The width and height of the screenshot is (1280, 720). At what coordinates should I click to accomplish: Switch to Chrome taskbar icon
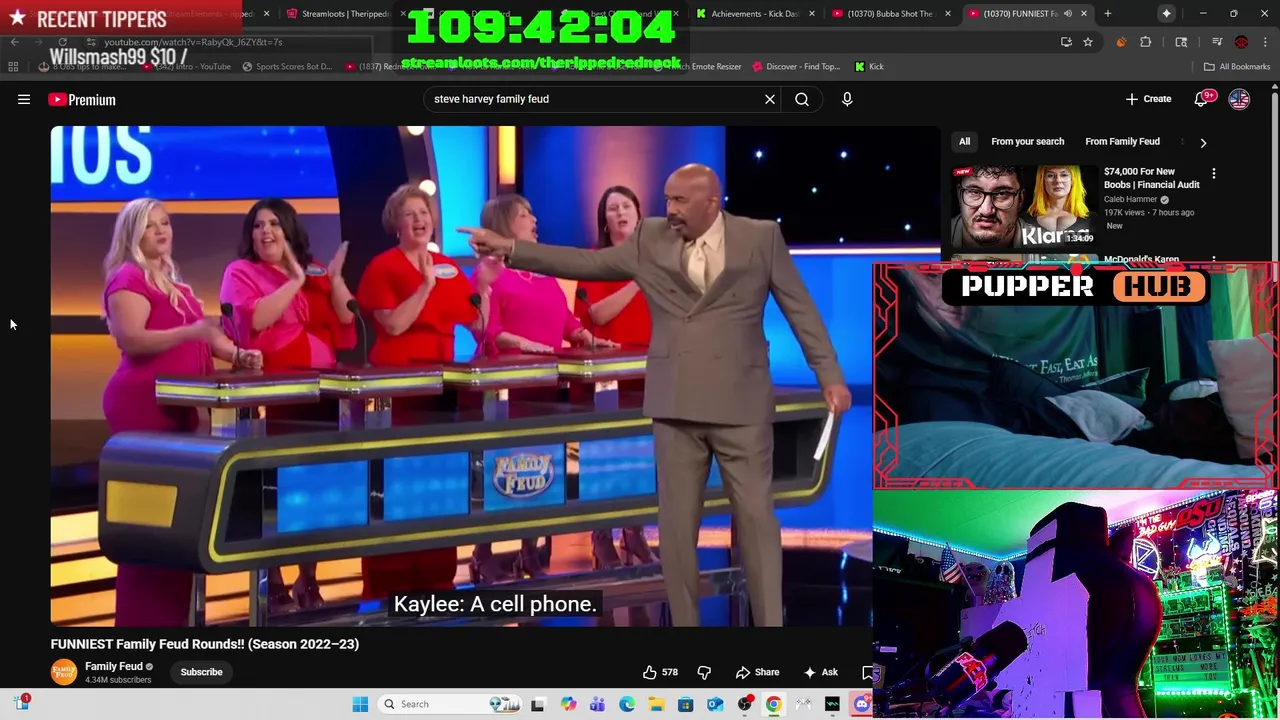pos(773,704)
